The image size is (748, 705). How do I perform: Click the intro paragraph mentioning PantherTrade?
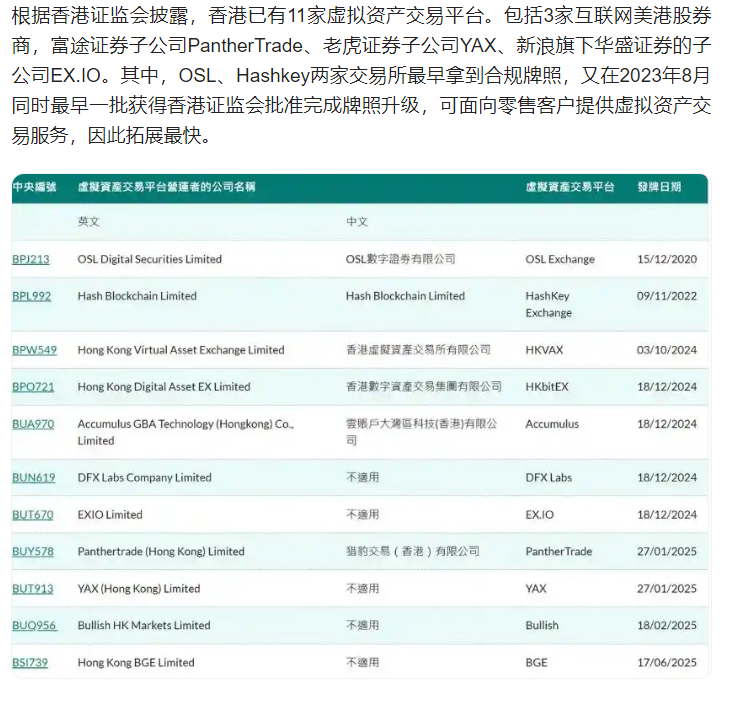coord(362,75)
